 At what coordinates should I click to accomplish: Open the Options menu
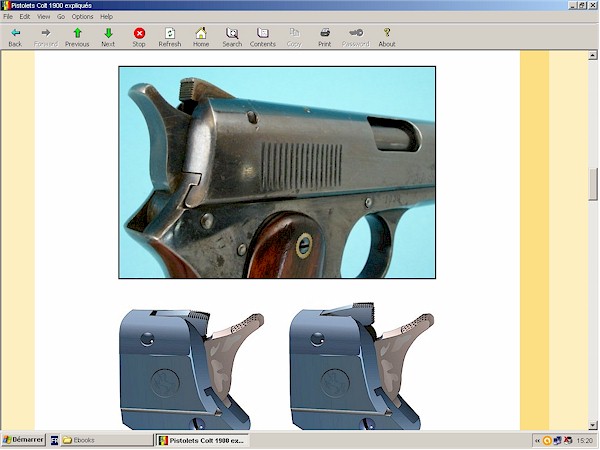click(83, 16)
